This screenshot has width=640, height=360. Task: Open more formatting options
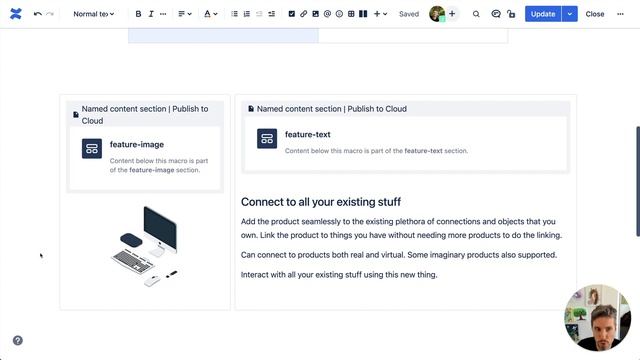coord(163,14)
